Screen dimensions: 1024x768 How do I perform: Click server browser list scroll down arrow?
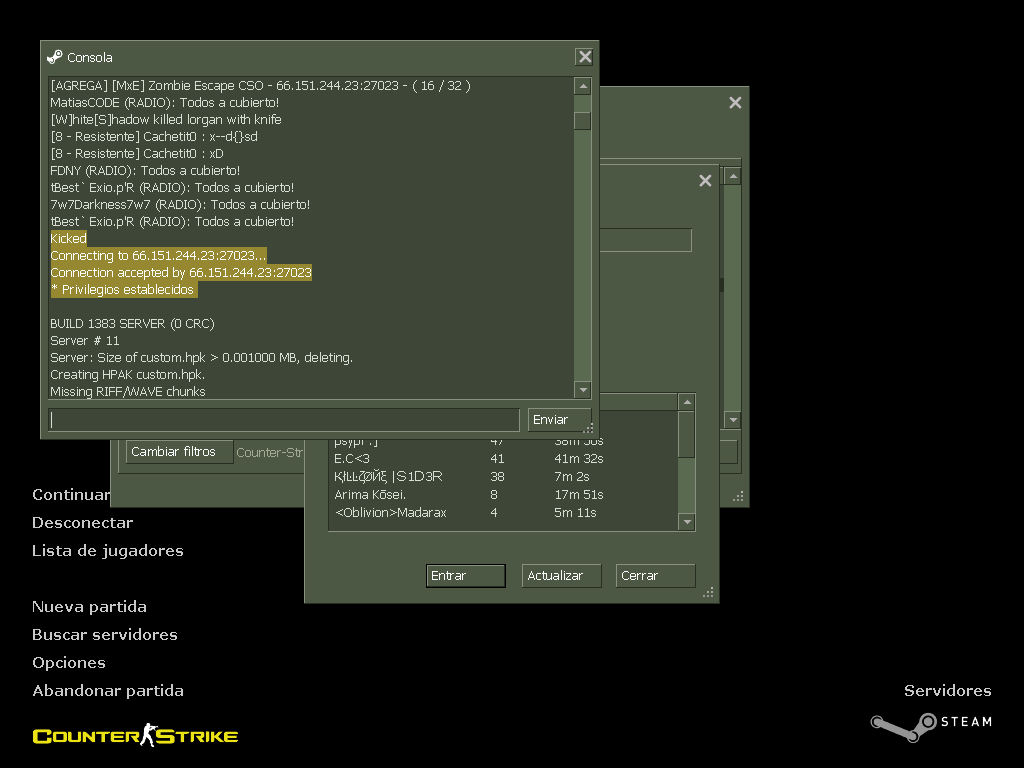click(733, 420)
